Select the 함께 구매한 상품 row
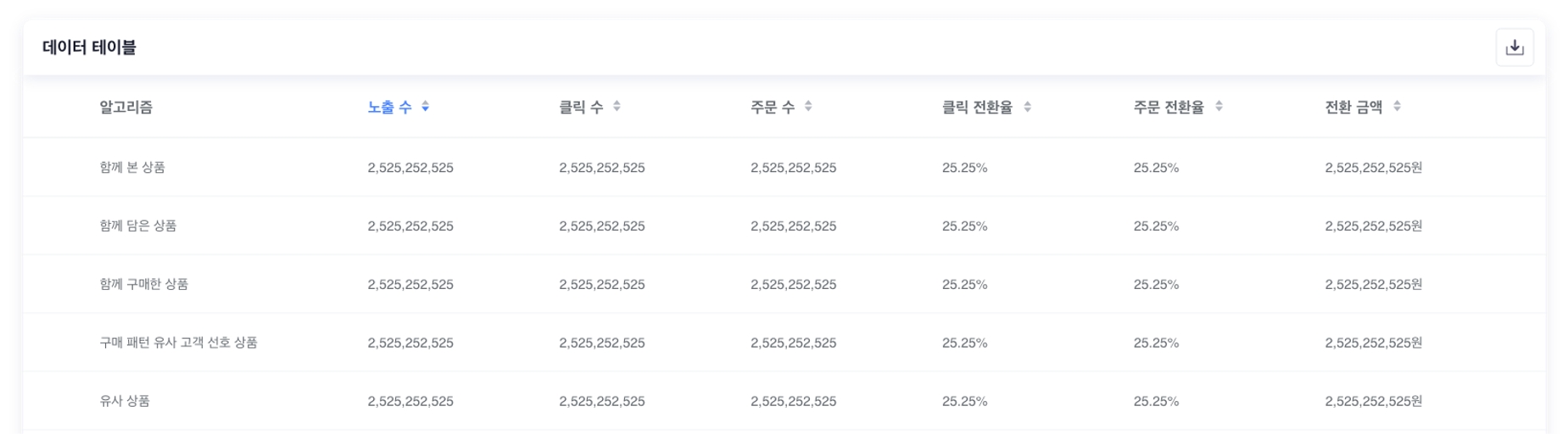The image size is (1568, 434). [144, 285]
